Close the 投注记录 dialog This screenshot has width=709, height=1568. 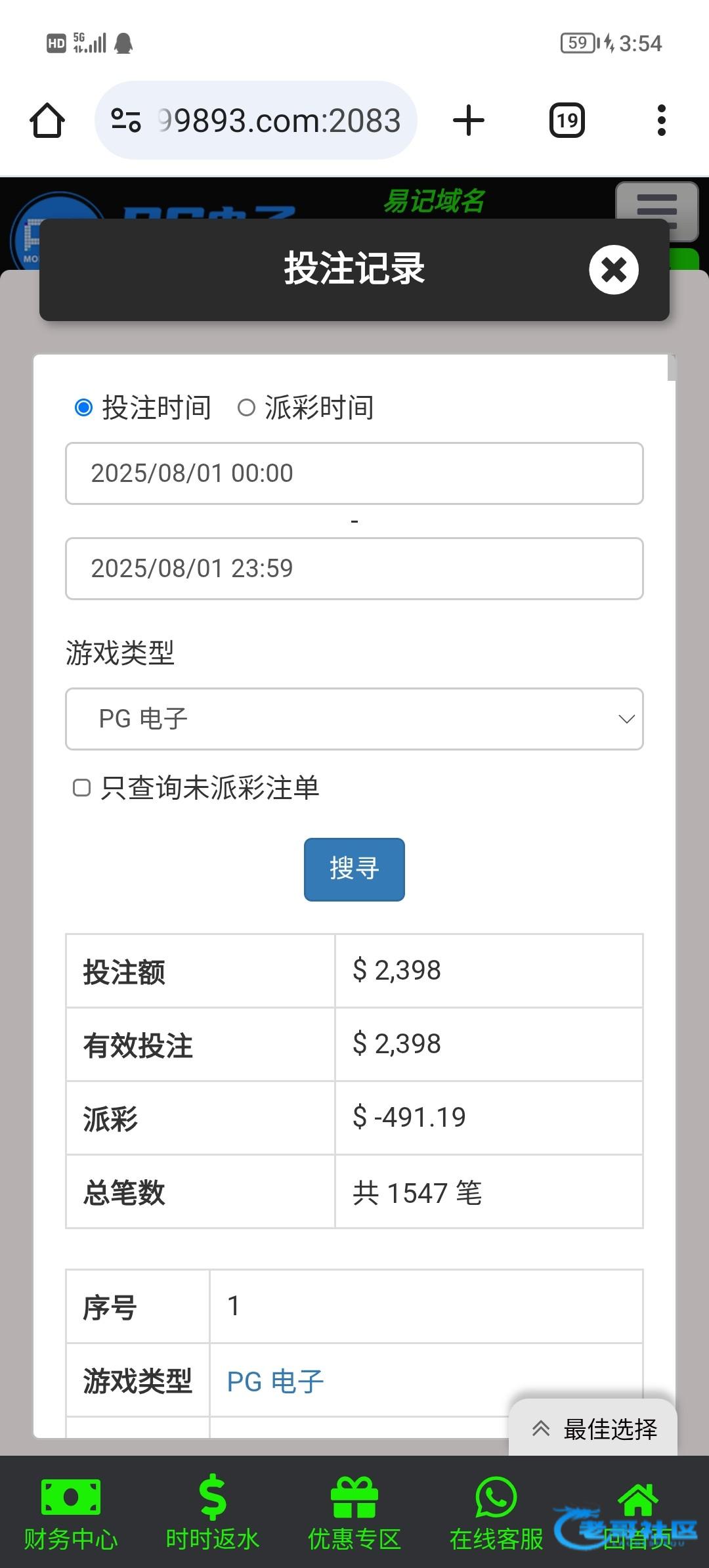click(x=613, y=270)
